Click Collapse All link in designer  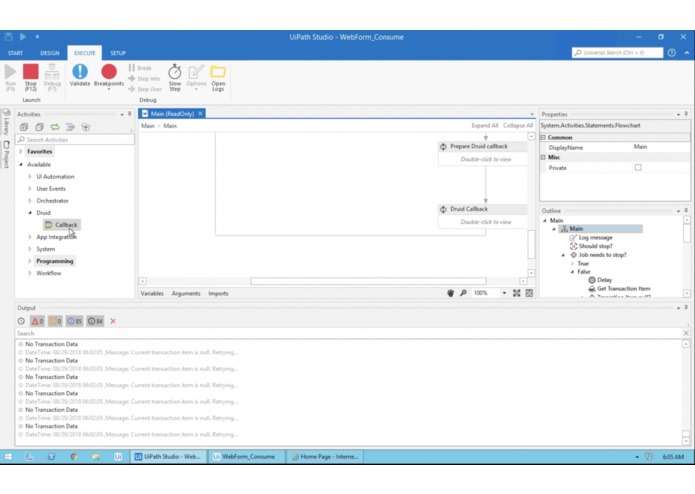(518, 125)
